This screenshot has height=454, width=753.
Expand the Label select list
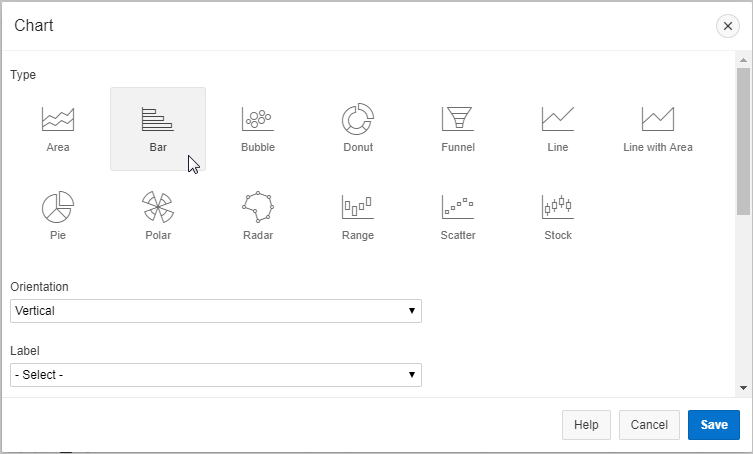(x=216, y=375)
